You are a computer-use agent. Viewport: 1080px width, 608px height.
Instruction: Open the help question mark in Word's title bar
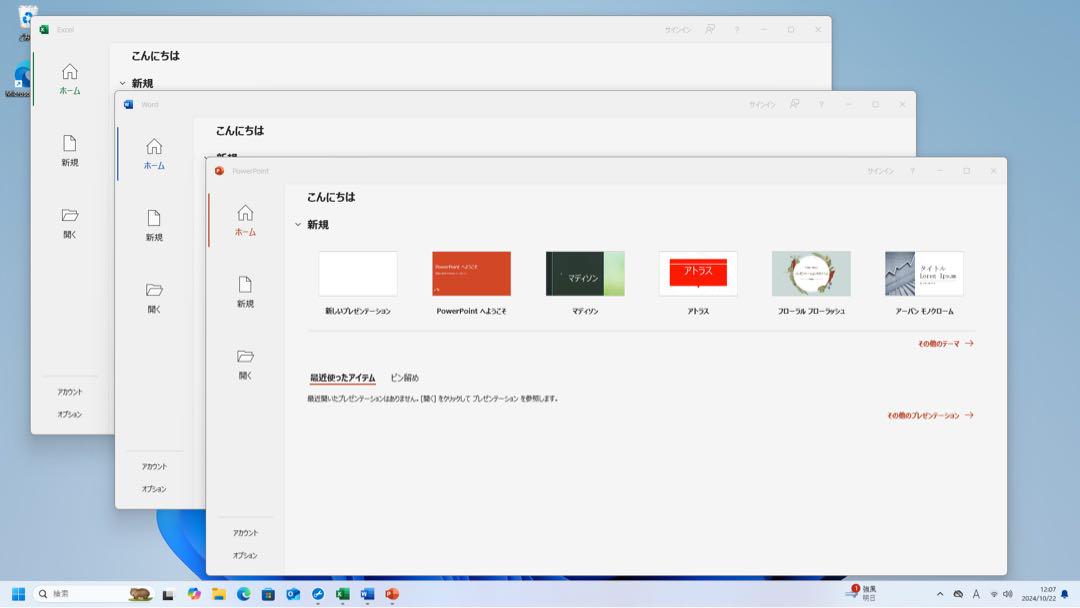(x=821, y=105)
